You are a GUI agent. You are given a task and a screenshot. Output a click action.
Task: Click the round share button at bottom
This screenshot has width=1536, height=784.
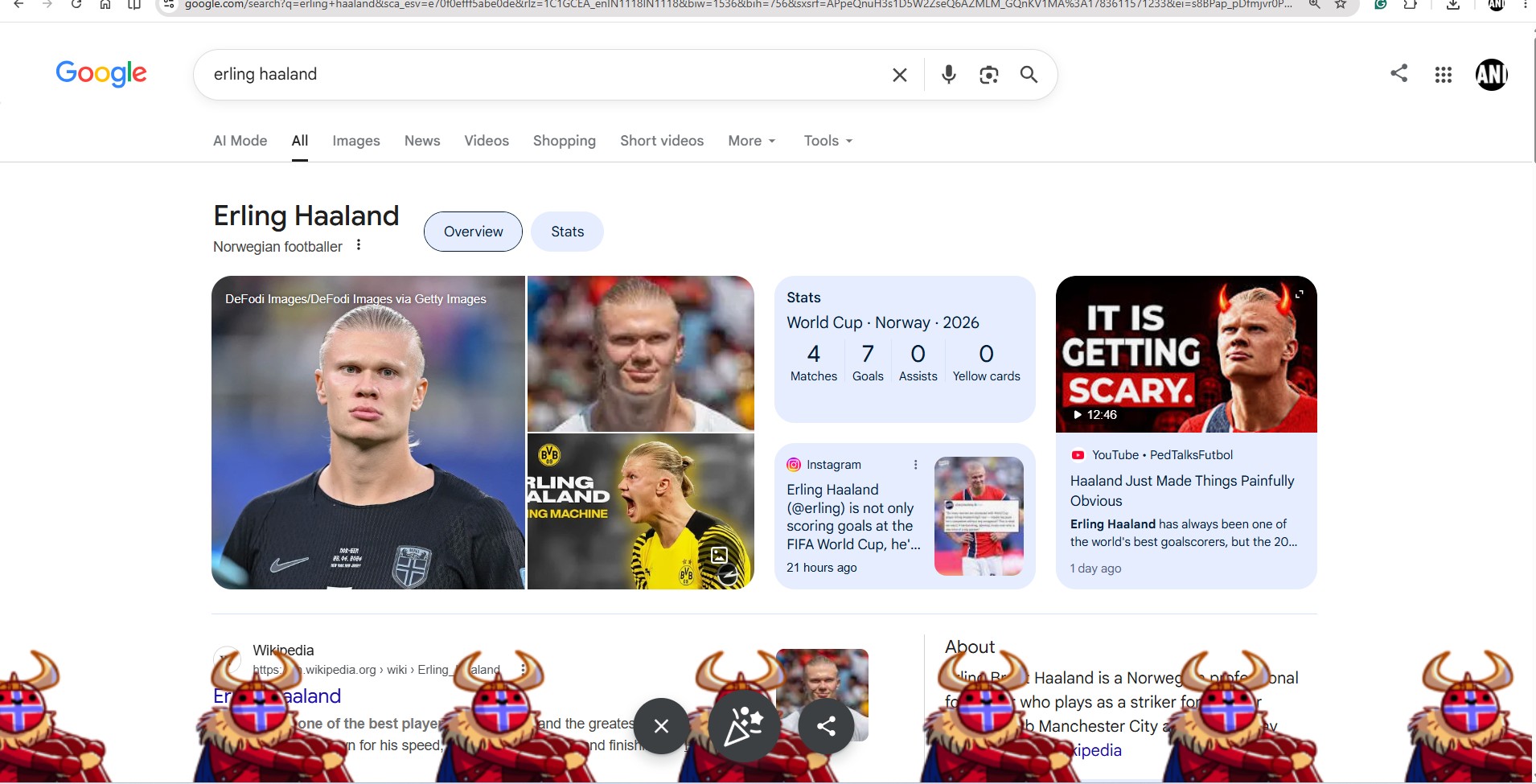point(826,726)
